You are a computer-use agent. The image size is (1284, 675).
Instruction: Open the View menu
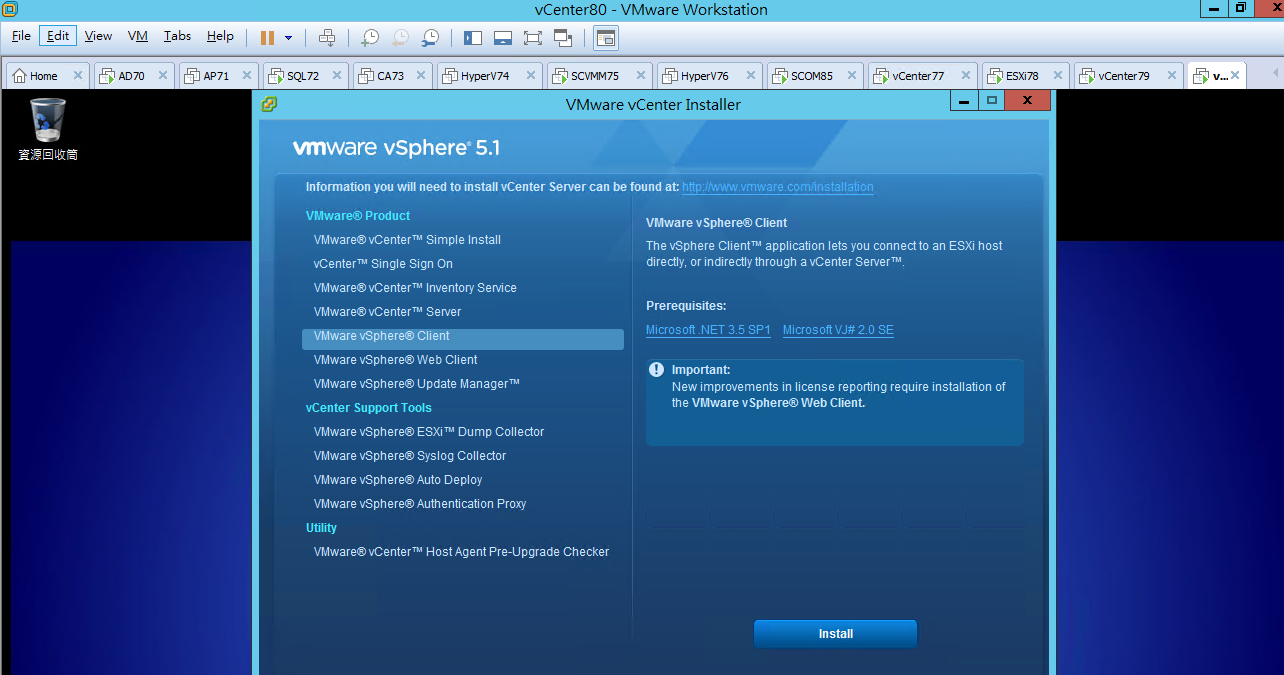(98, 36)
